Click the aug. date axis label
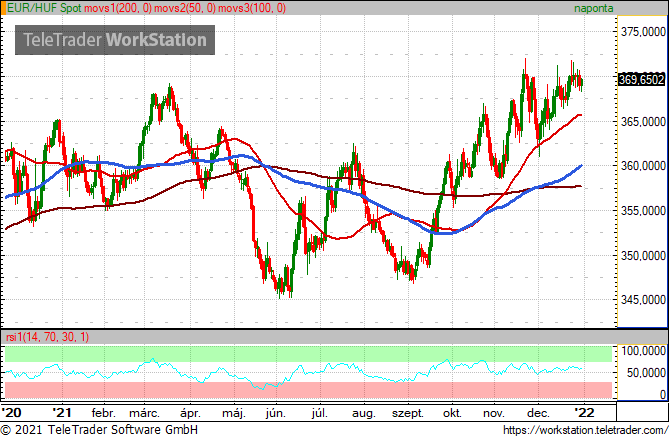This screenshot has width=669, height=439. click(x=364, y=413)
